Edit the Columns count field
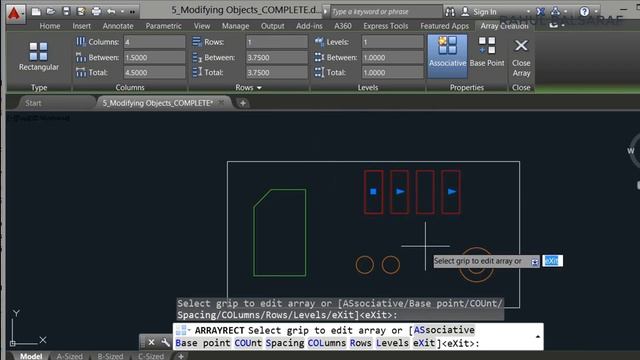Screen dimensions: 640x360 tap(154, 42)
